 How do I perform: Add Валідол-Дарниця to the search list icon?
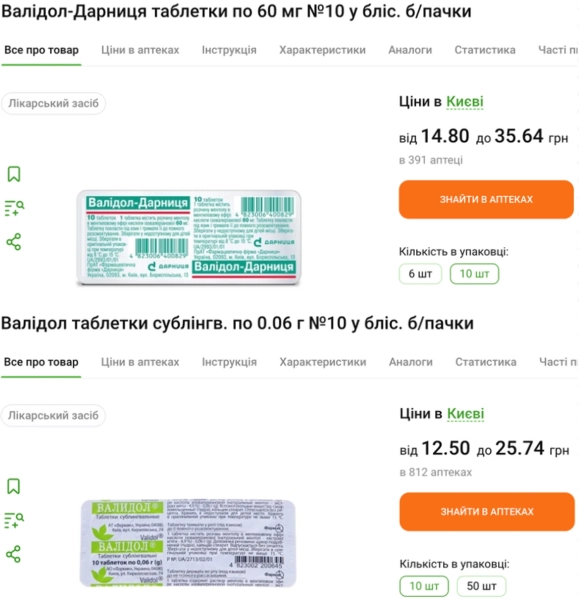(15, 208)
